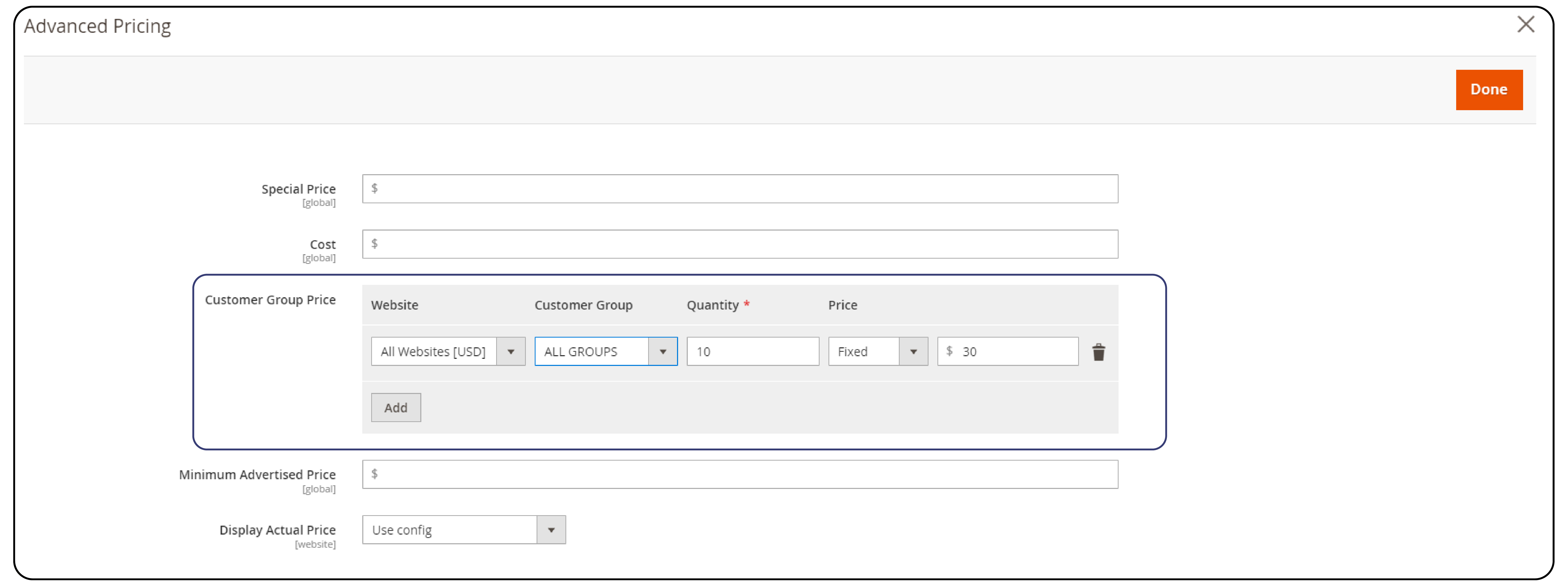Viewport: 1568px width, 586px height.
Task: Close the Advanced Pricing dialog
Action: pos(1525,24)
